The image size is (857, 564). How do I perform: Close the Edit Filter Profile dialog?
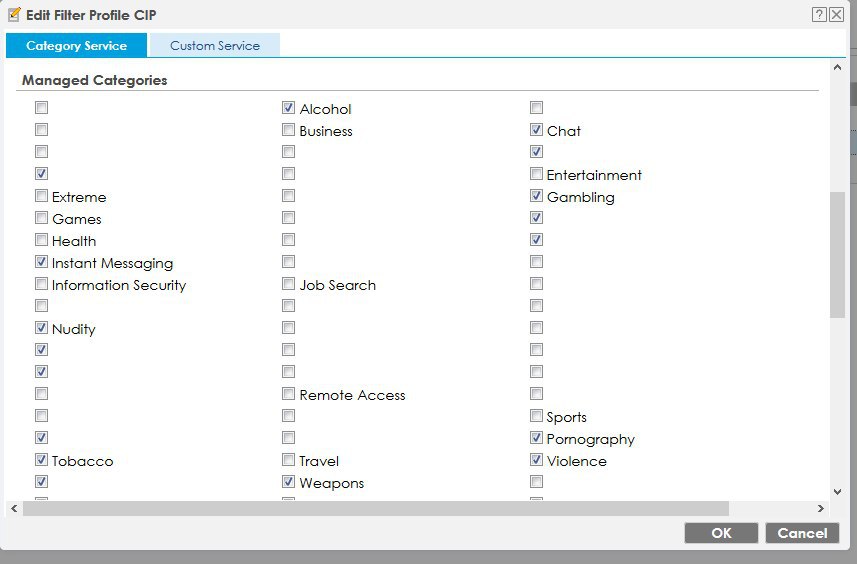click(x=836, y=14)
